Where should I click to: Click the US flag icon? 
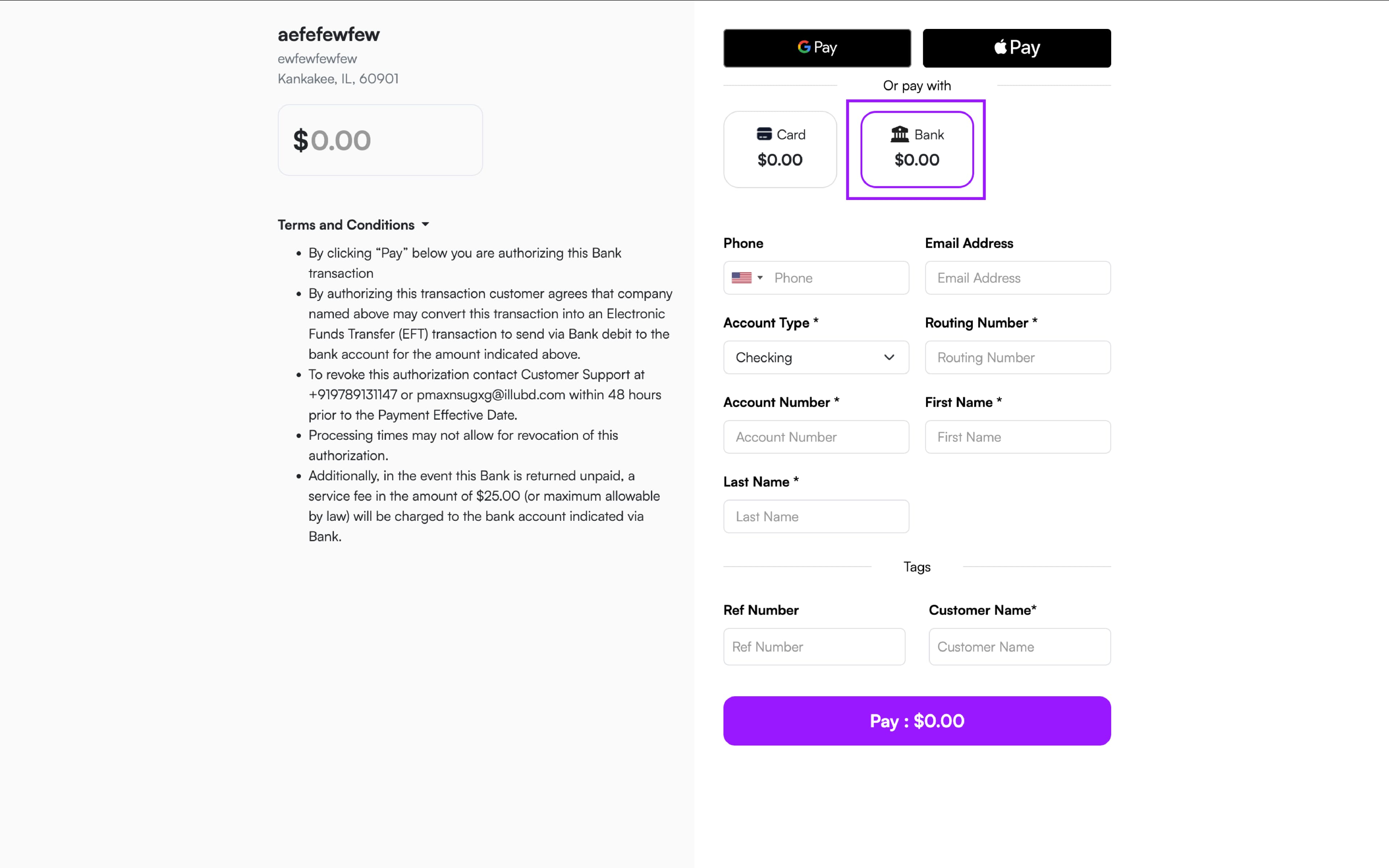pyautogui.click(x=741, y=278)
